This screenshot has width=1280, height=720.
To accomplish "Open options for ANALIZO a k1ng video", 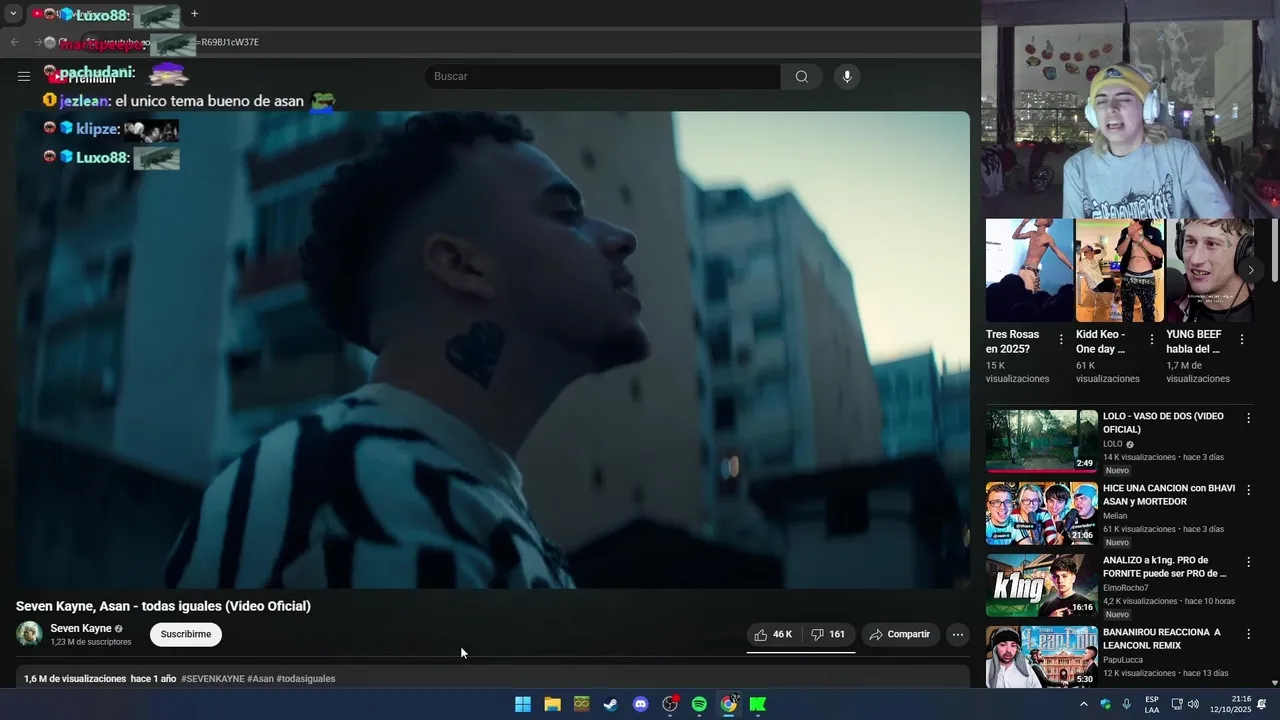I will point(1248,562).
